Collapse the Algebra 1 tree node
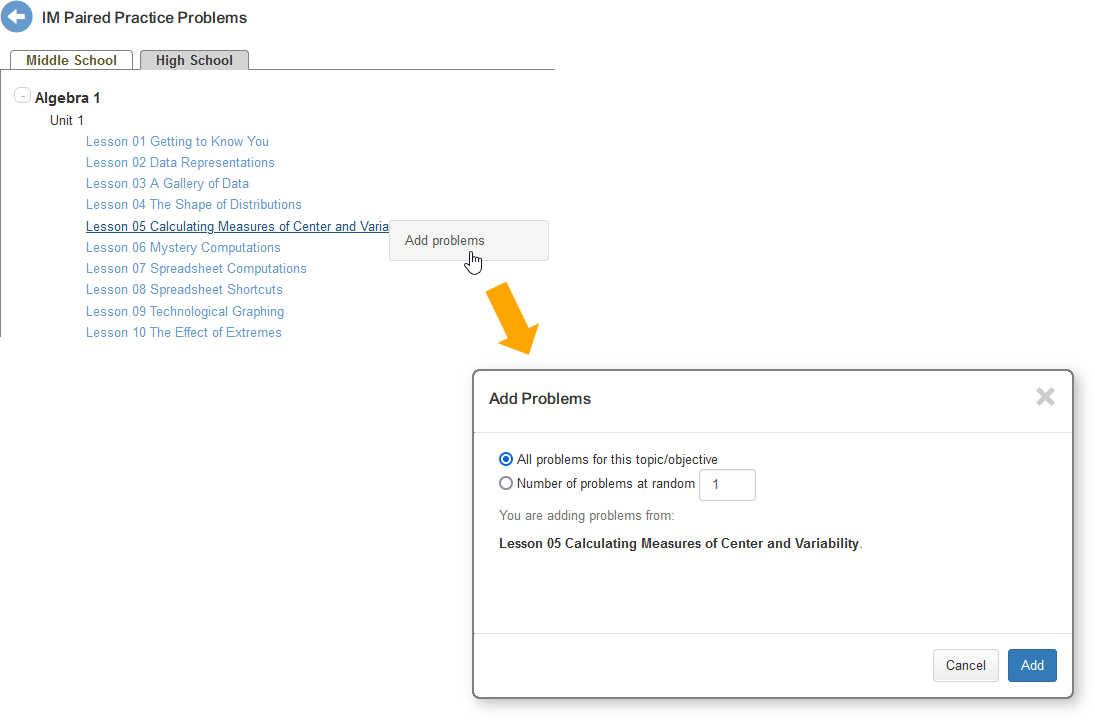 (x=22, y=96)
